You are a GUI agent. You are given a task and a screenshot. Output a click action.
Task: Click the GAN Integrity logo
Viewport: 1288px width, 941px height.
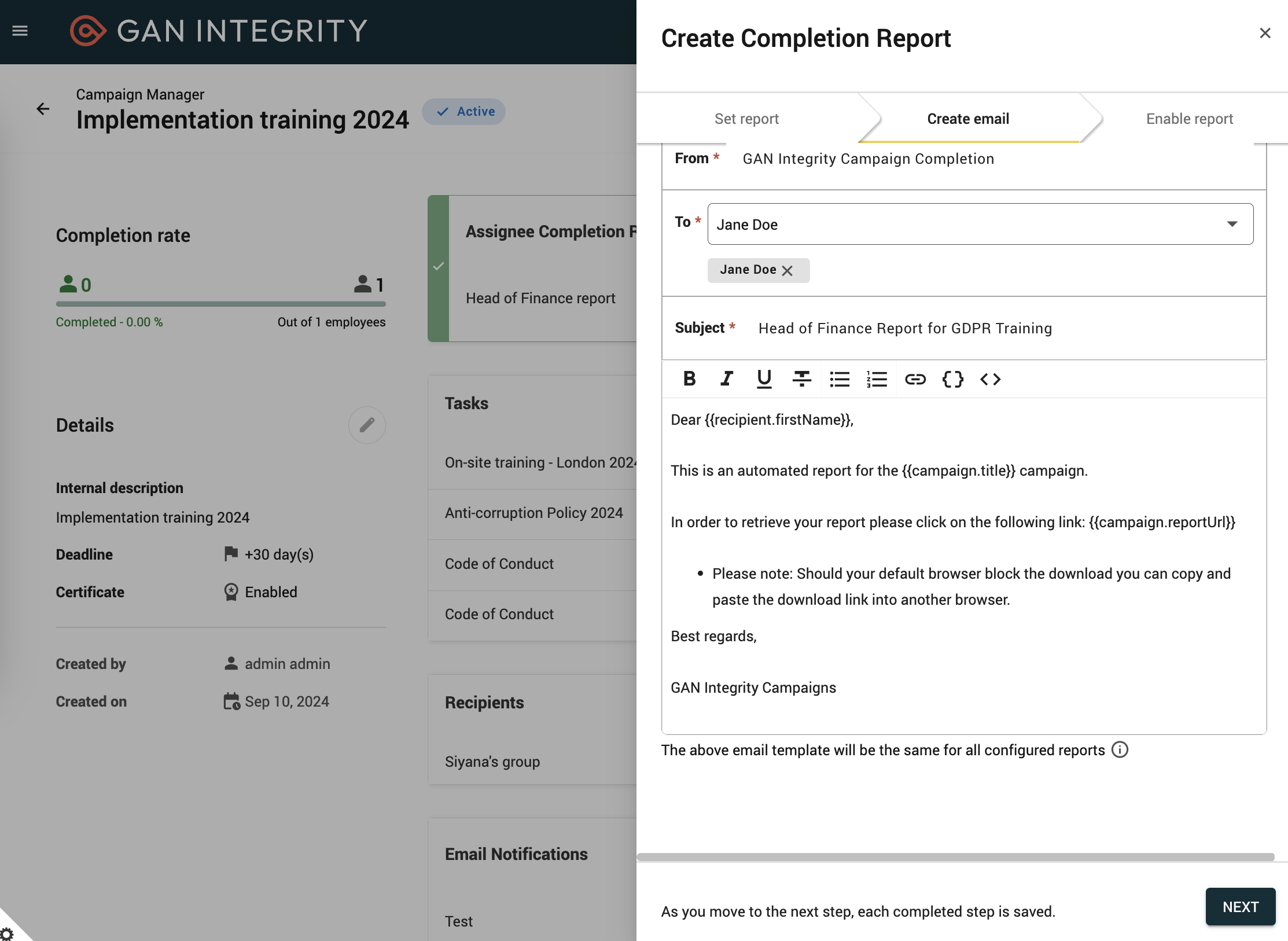click(x=219, y=31)
